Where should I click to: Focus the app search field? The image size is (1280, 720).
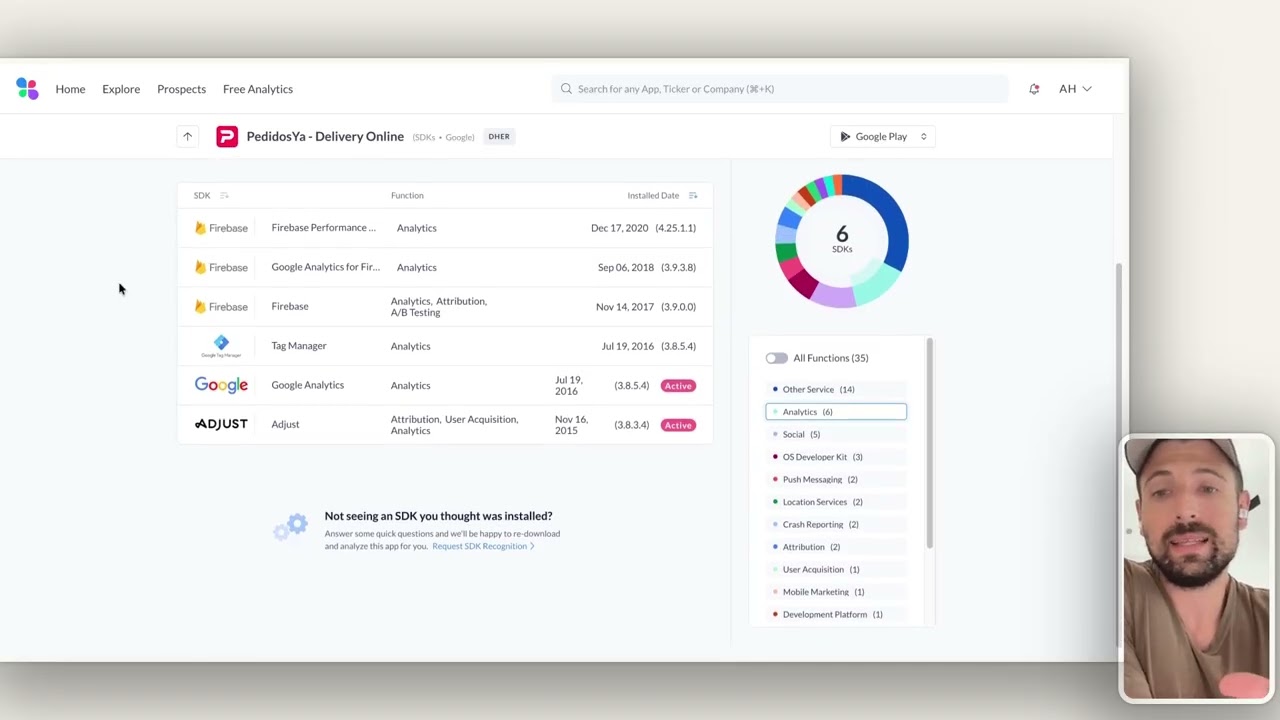(x=780, y=89)
